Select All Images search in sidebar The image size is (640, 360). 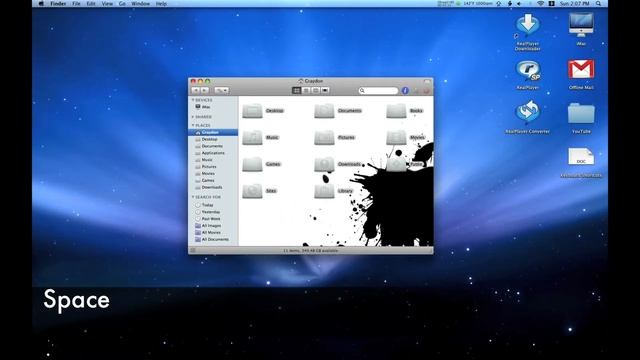[x=213, y=226]
